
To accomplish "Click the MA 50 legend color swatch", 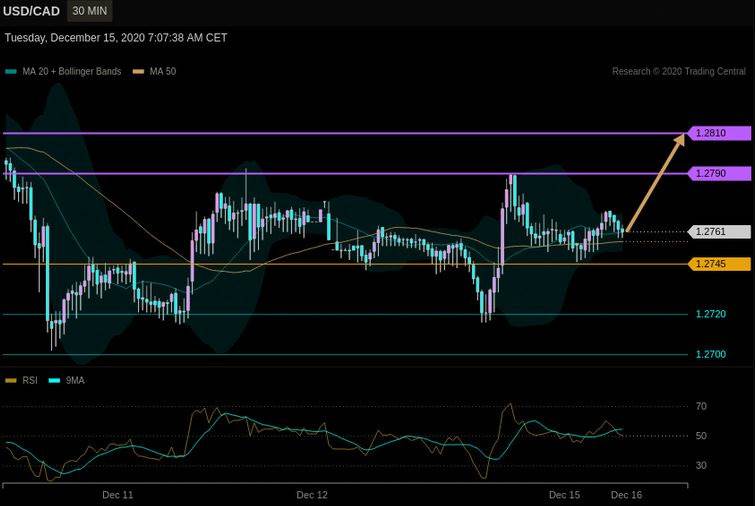I will tap(139, 72).
